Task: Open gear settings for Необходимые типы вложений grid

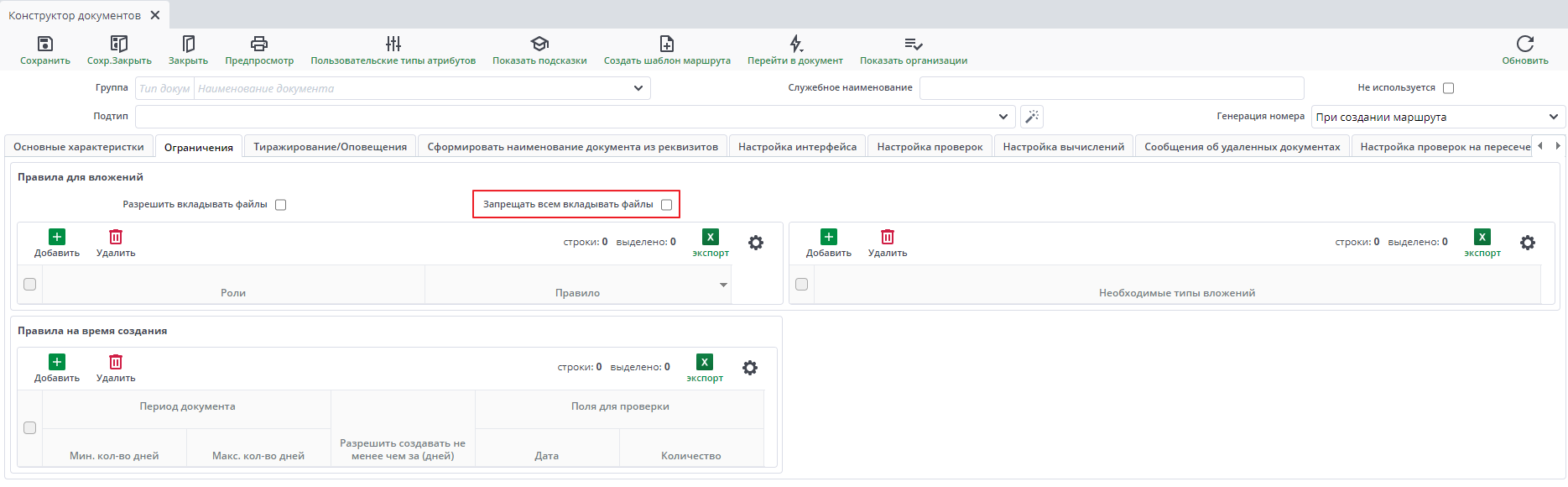Action: (x=1528, y=243)
